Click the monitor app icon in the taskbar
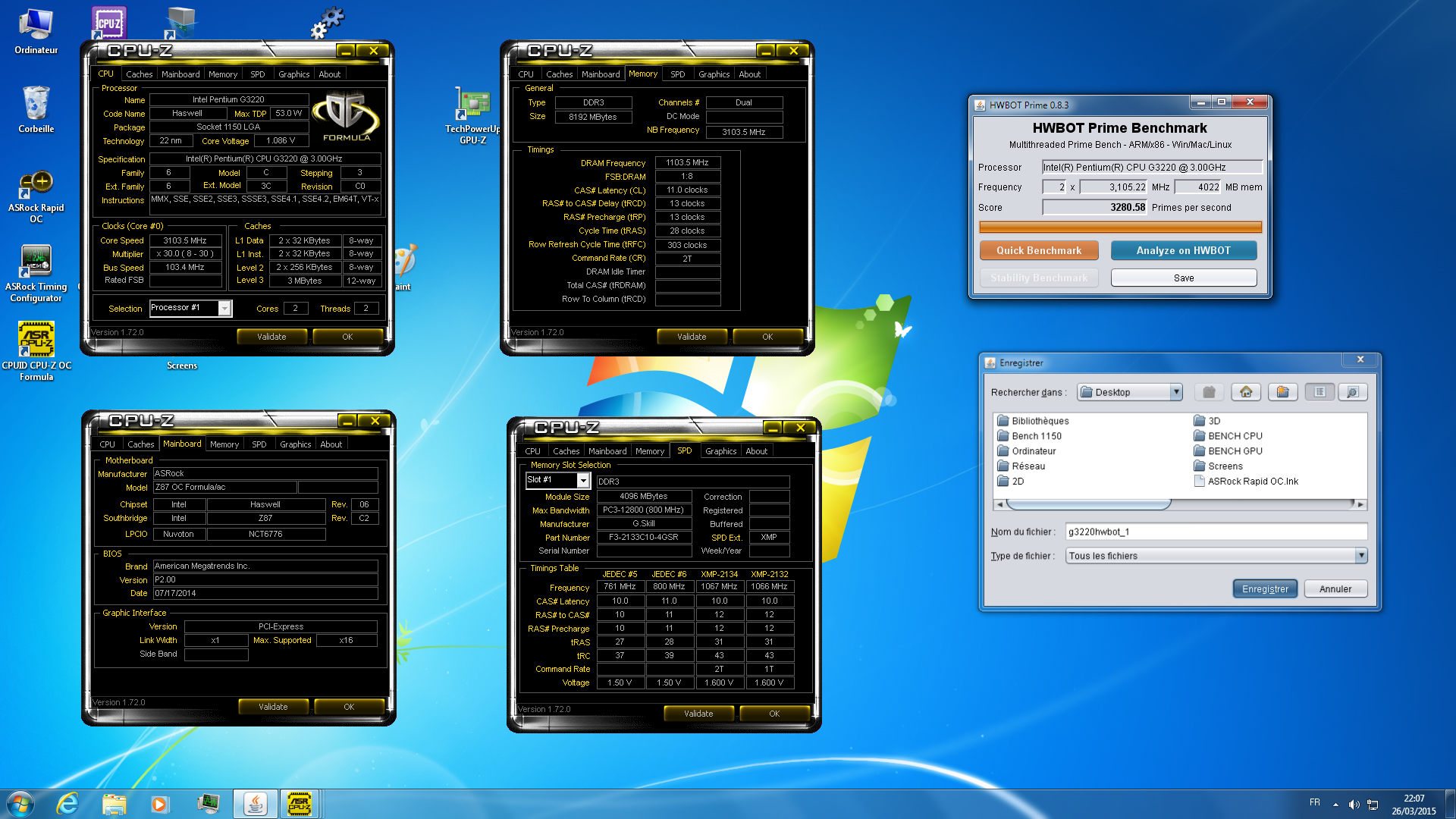The width and height of the screenshot is (1456, 819). 208,804
